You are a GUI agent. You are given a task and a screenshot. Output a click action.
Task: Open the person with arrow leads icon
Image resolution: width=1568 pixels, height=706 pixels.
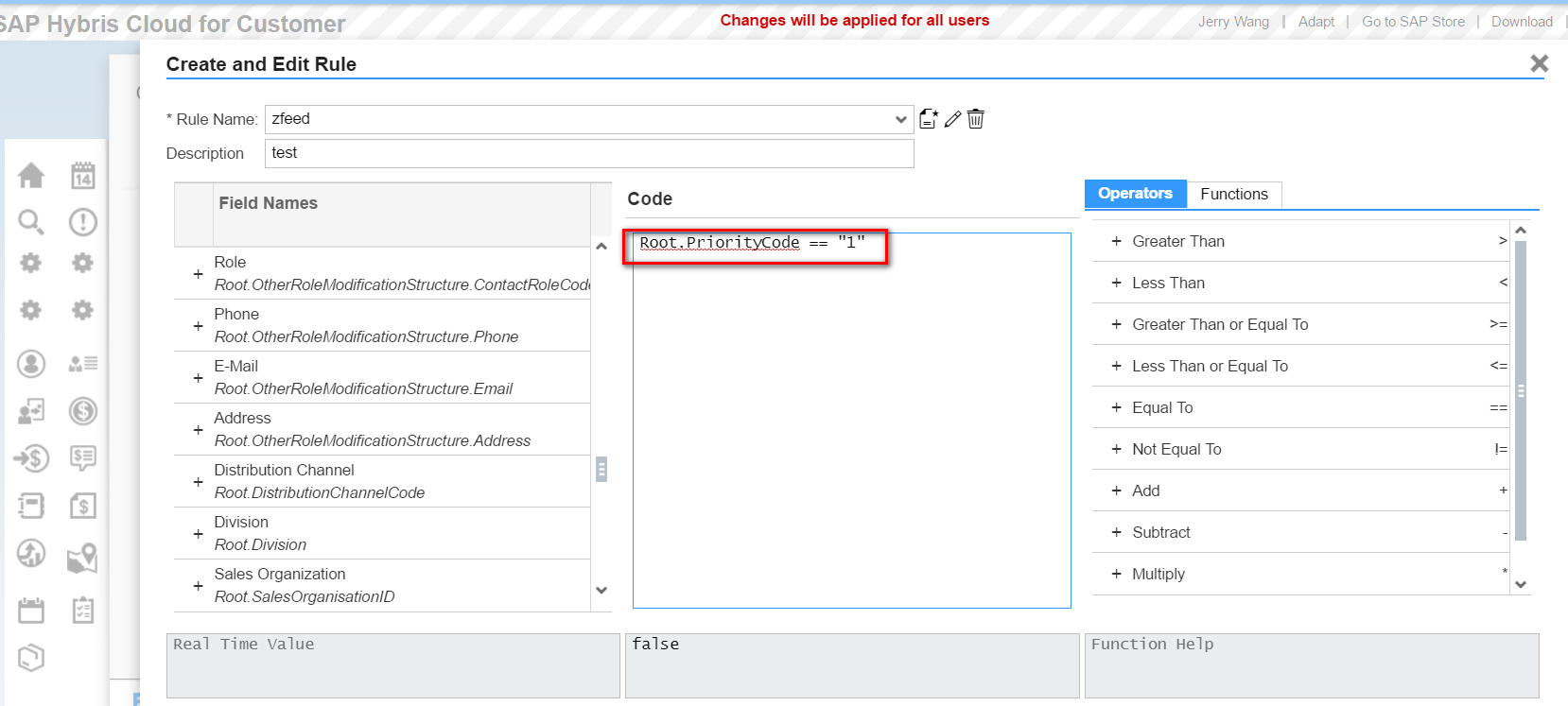pos(31,411)
